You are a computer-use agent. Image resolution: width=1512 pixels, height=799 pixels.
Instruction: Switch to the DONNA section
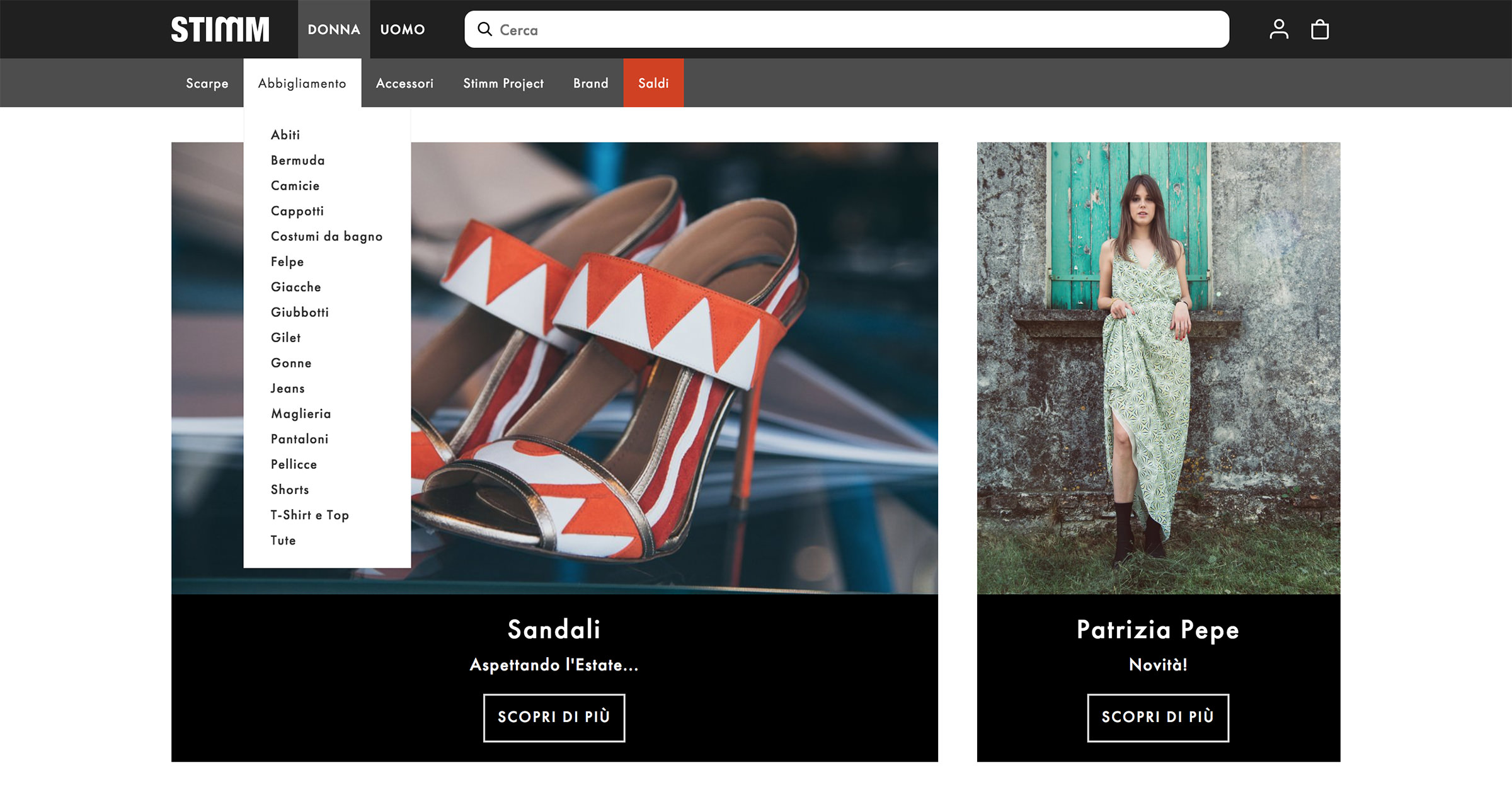pos(334,30)
